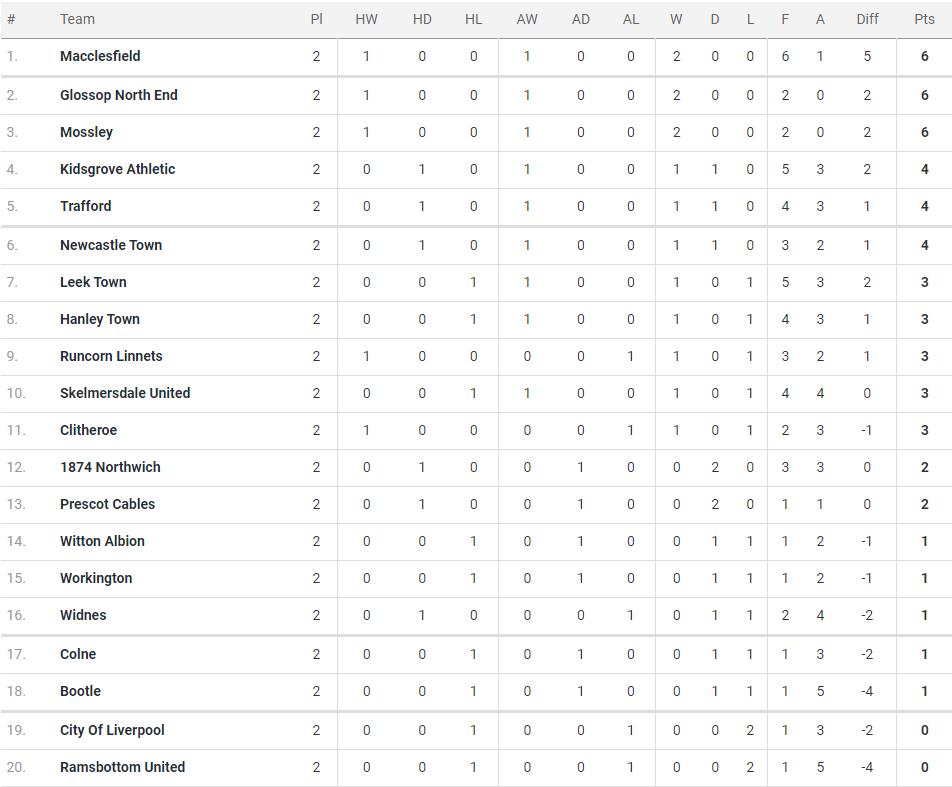
Task: Open Skelmersdale United team page
Action: [x=125, y=393]
